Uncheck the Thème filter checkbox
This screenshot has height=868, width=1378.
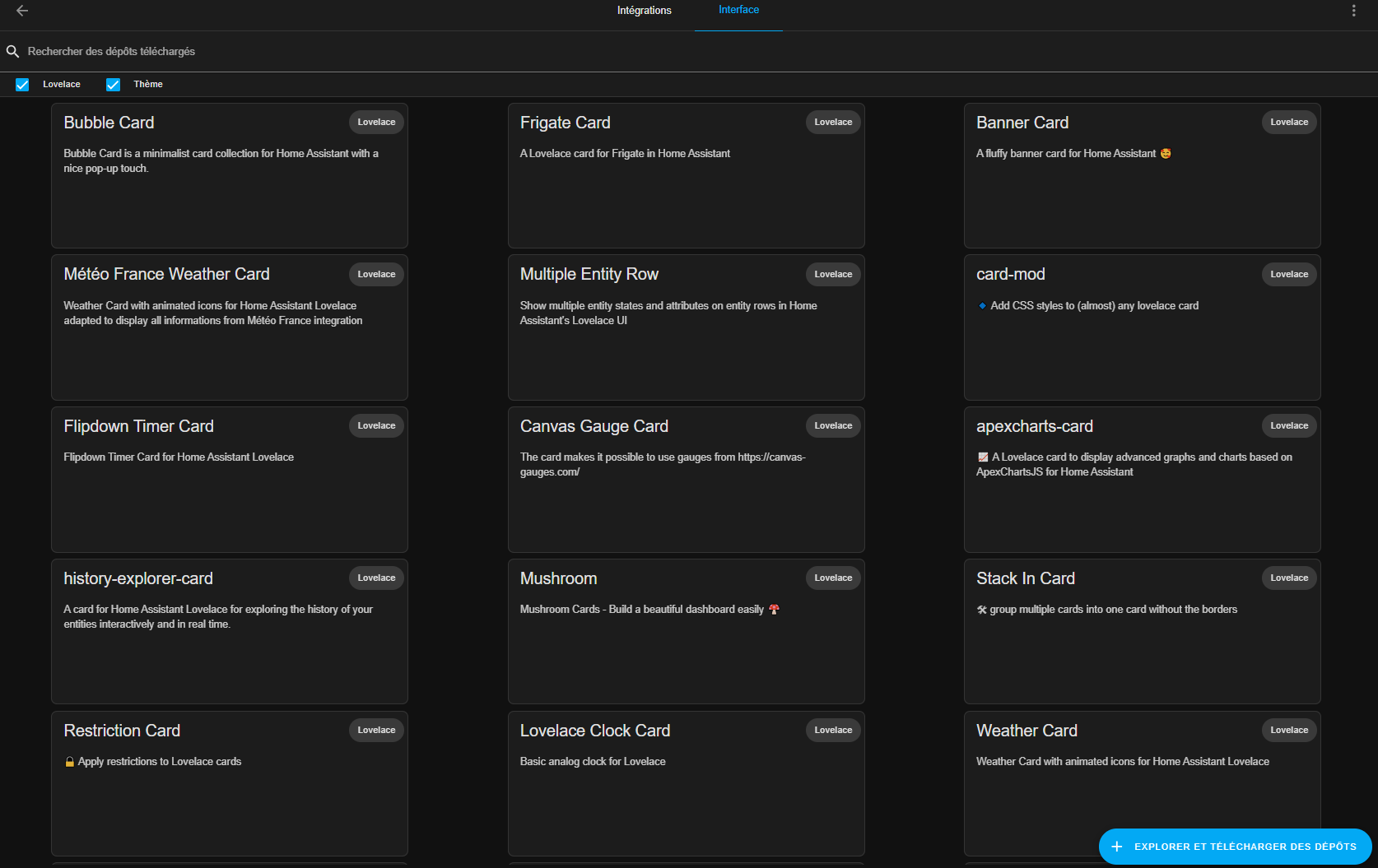114,85
